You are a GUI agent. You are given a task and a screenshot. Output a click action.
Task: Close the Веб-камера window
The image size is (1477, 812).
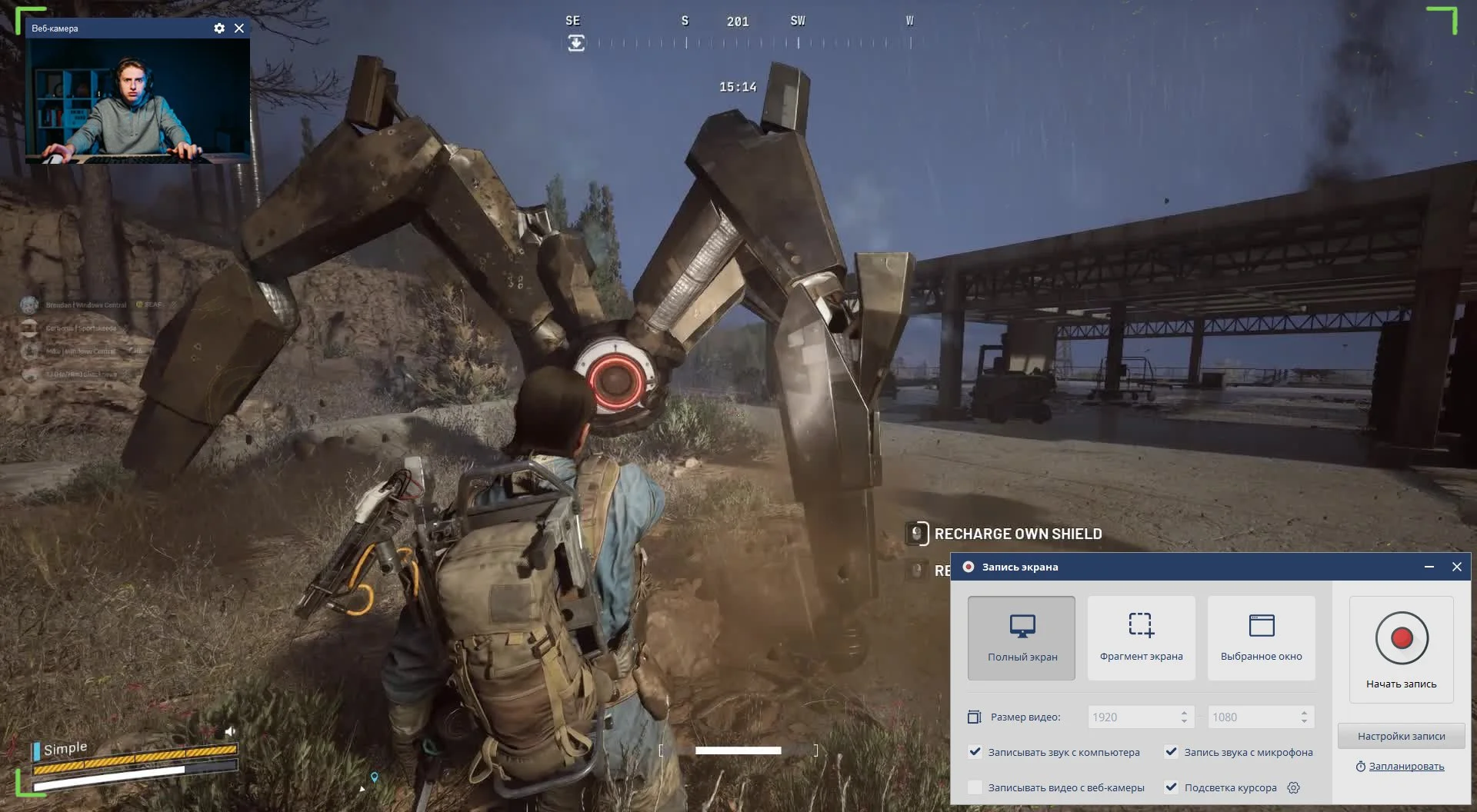pos(239,28)
